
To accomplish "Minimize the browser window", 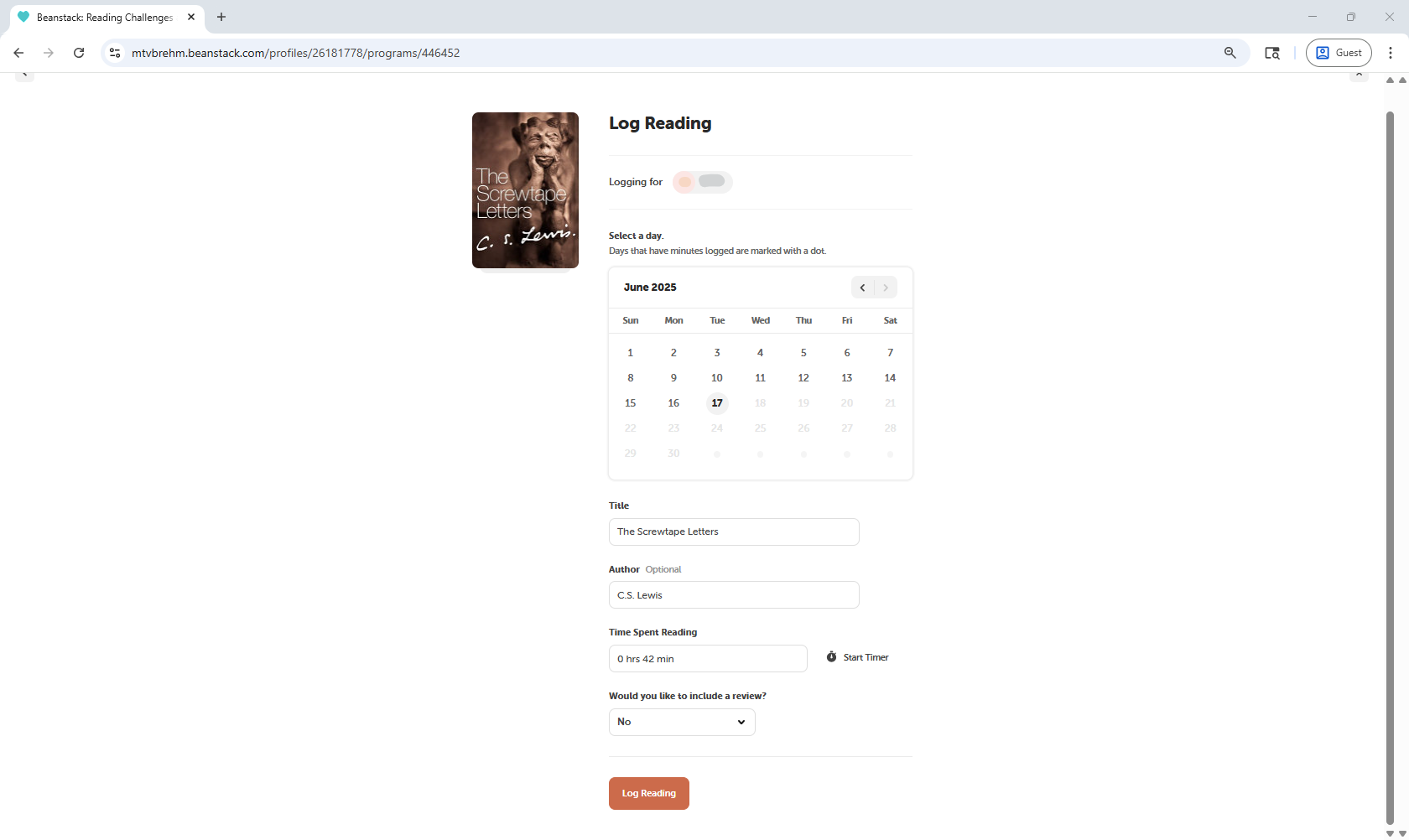I will pos(1313,17).
